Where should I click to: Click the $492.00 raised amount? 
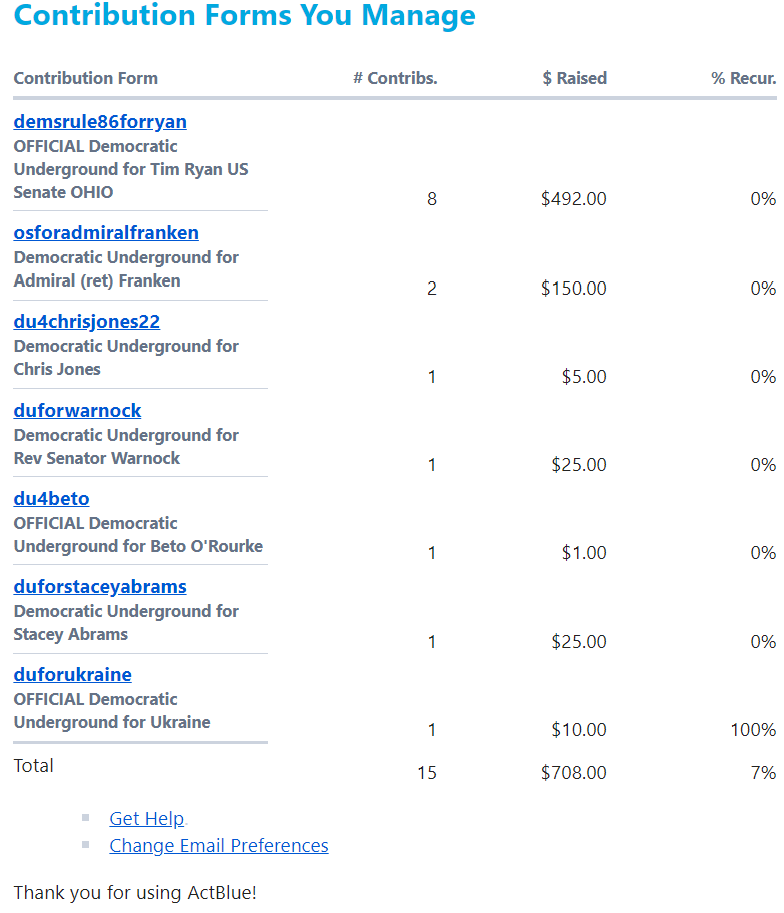click(x=573, y=199)
